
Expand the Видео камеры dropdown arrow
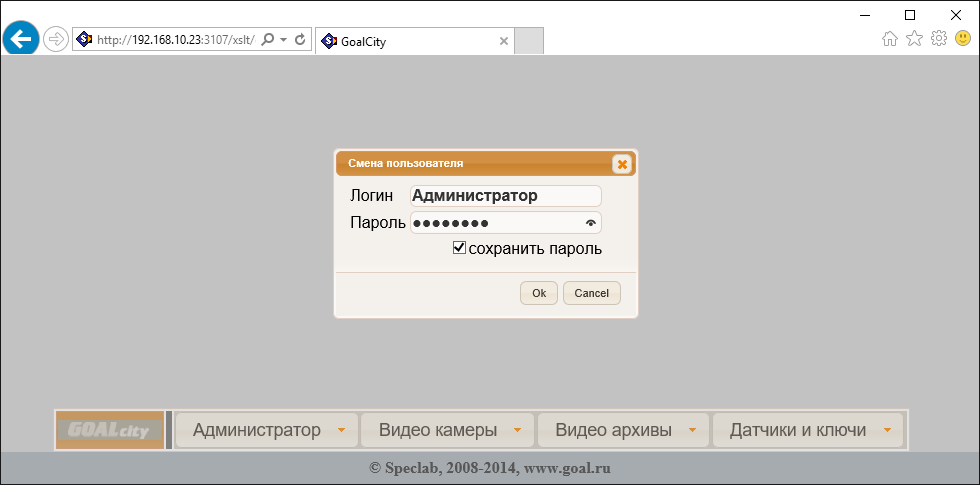pyautogui.click(x=518, y=430)
